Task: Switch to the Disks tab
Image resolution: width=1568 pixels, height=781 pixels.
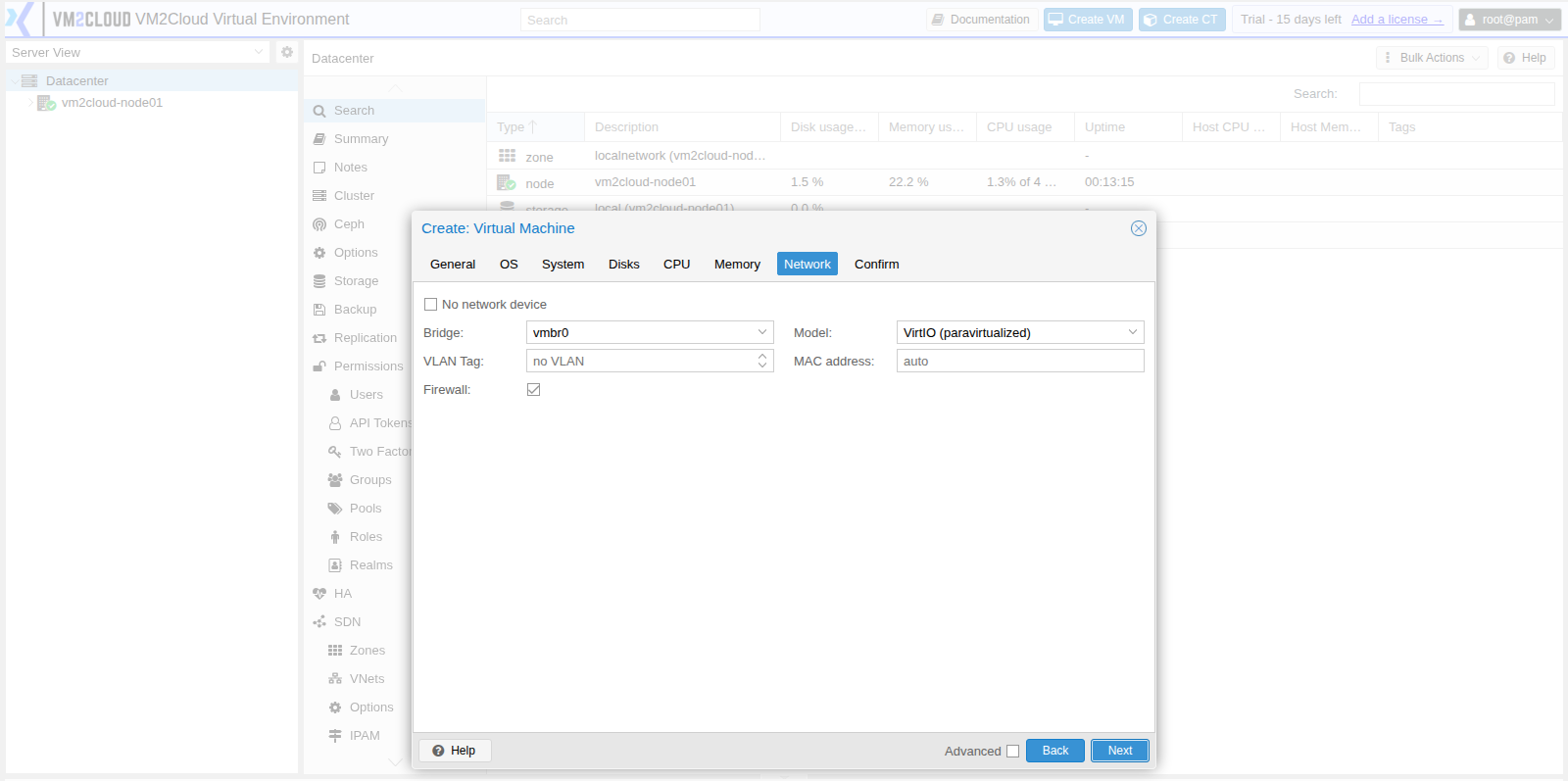Action: tap(624, 265)
